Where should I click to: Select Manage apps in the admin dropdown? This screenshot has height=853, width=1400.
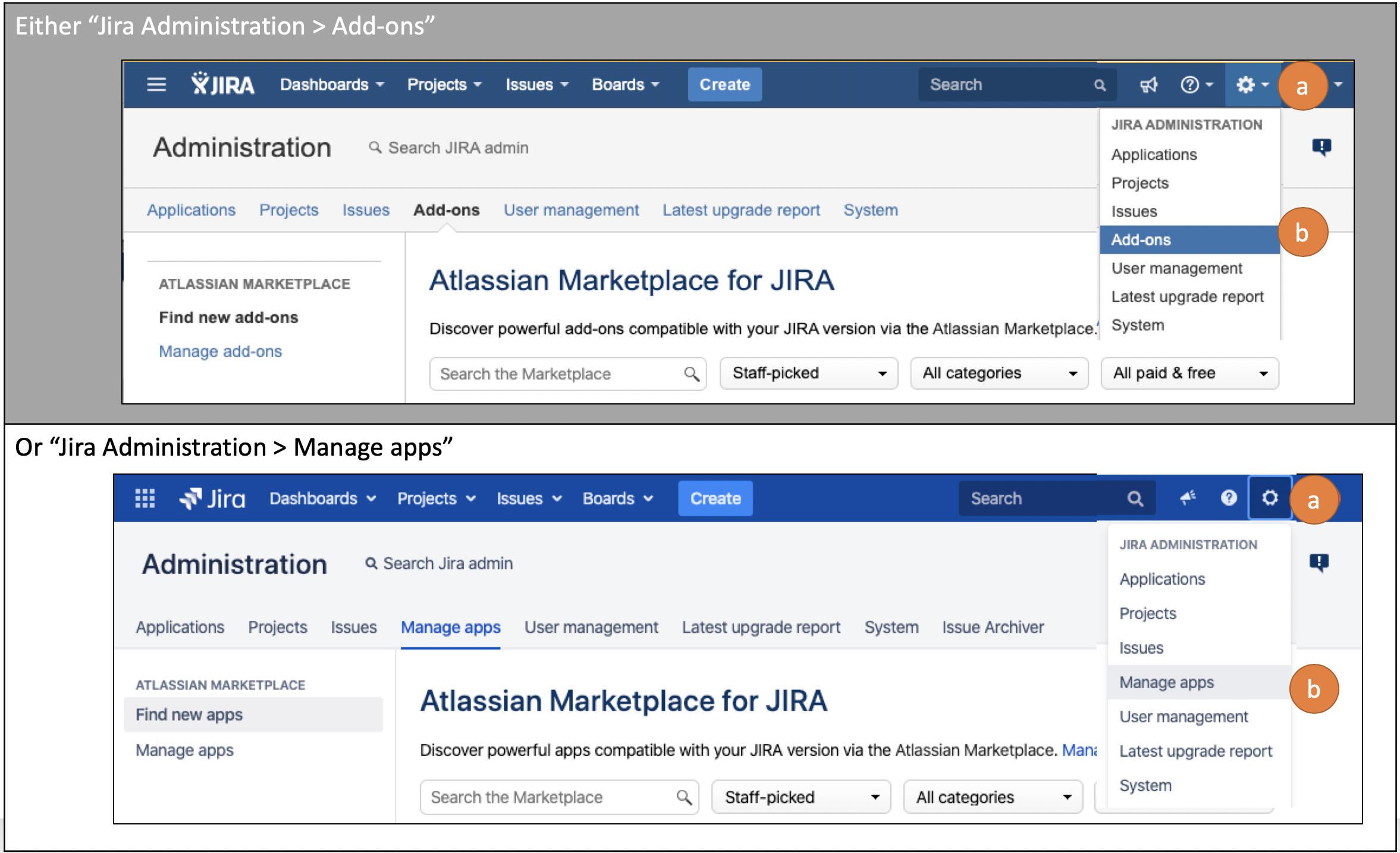tap(1166, 682)
